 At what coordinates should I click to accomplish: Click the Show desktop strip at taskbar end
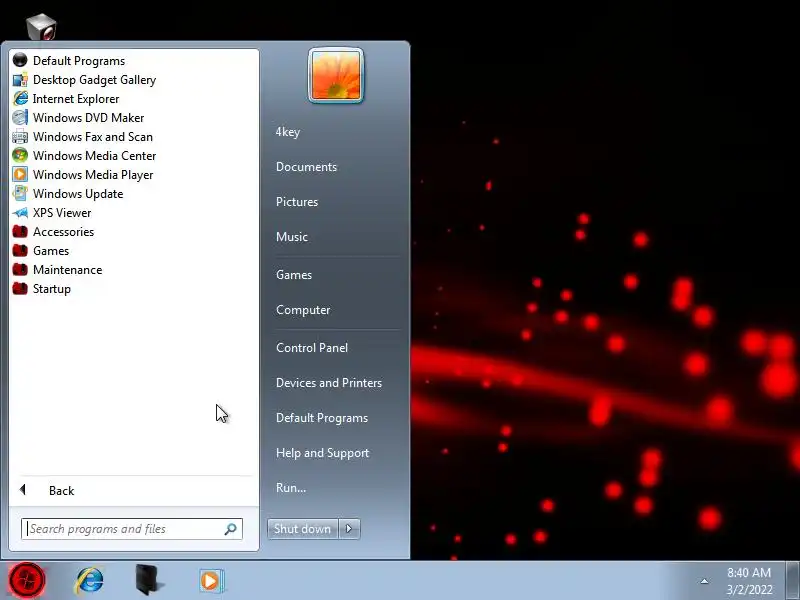[792, 581]
